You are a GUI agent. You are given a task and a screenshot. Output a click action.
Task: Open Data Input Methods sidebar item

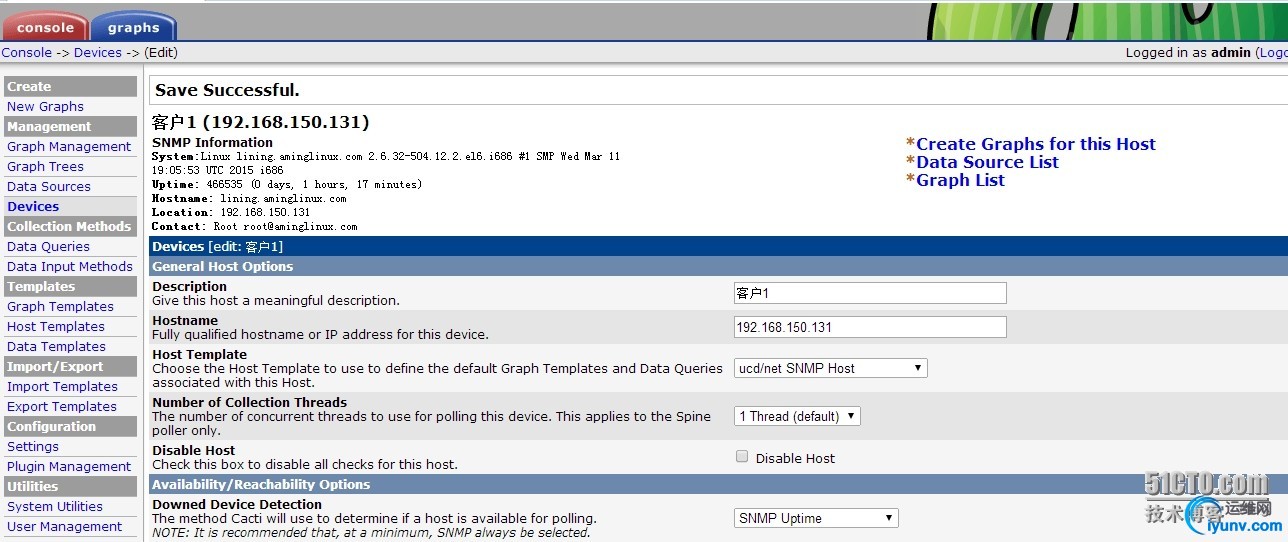coord(70,267)
